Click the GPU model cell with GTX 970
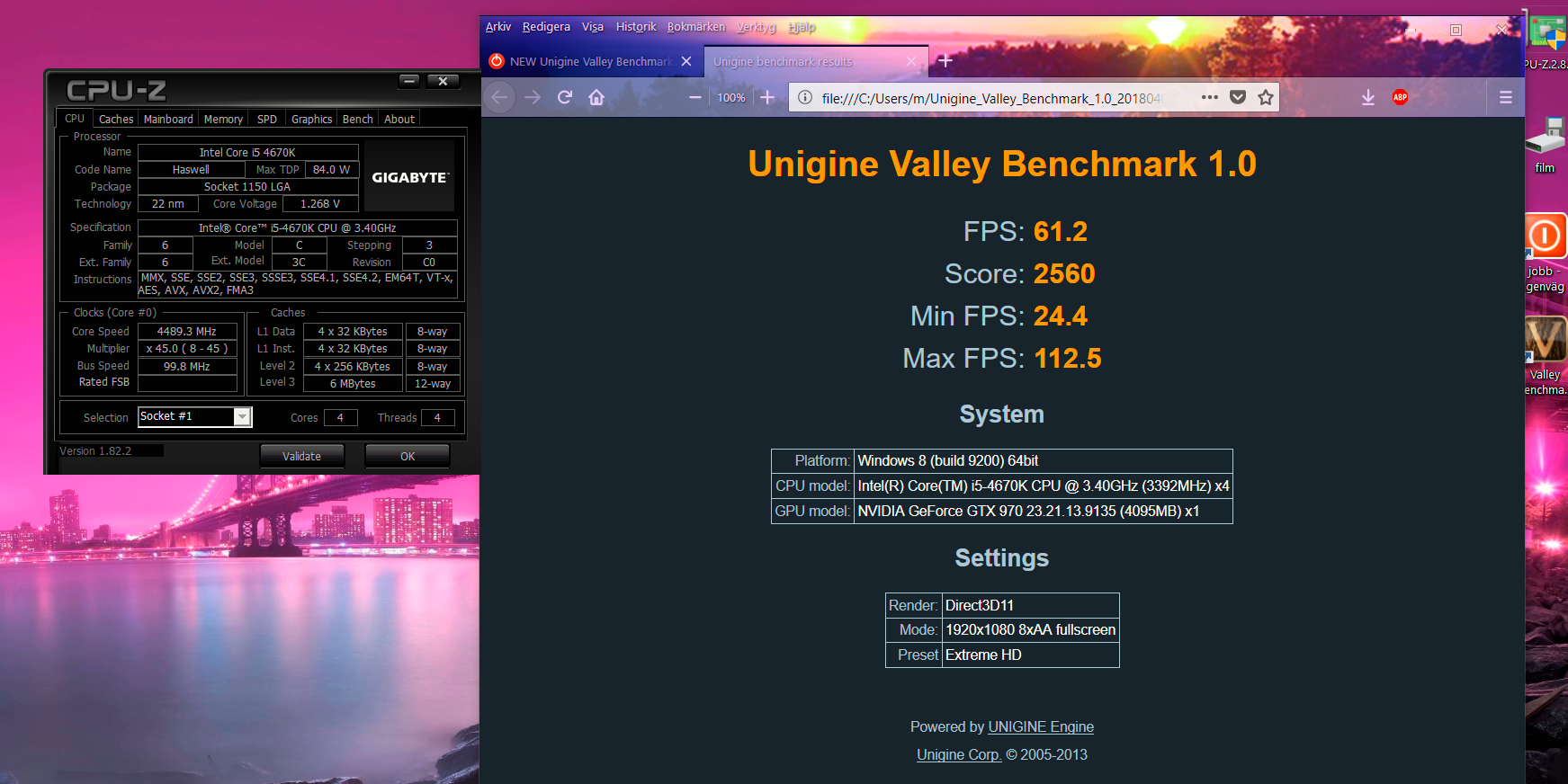 pyautogui.click(x=1043, y=511)
